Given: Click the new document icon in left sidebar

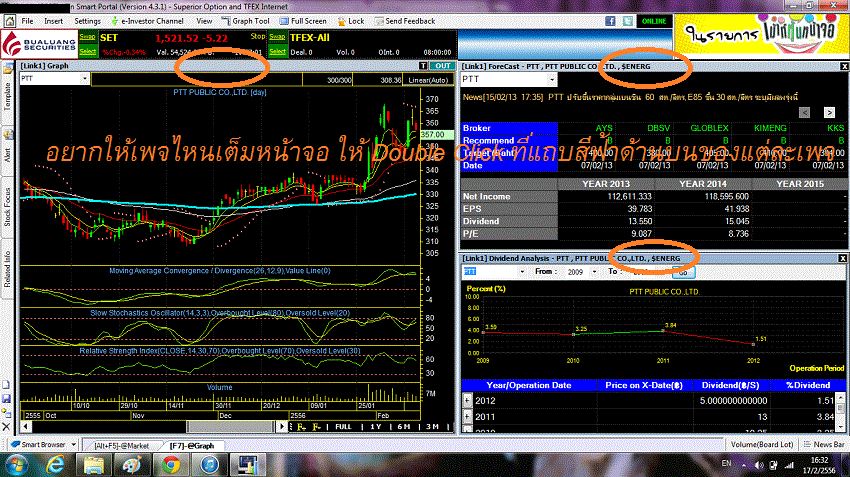Looking at the screenshot, I should pos(7,385).
